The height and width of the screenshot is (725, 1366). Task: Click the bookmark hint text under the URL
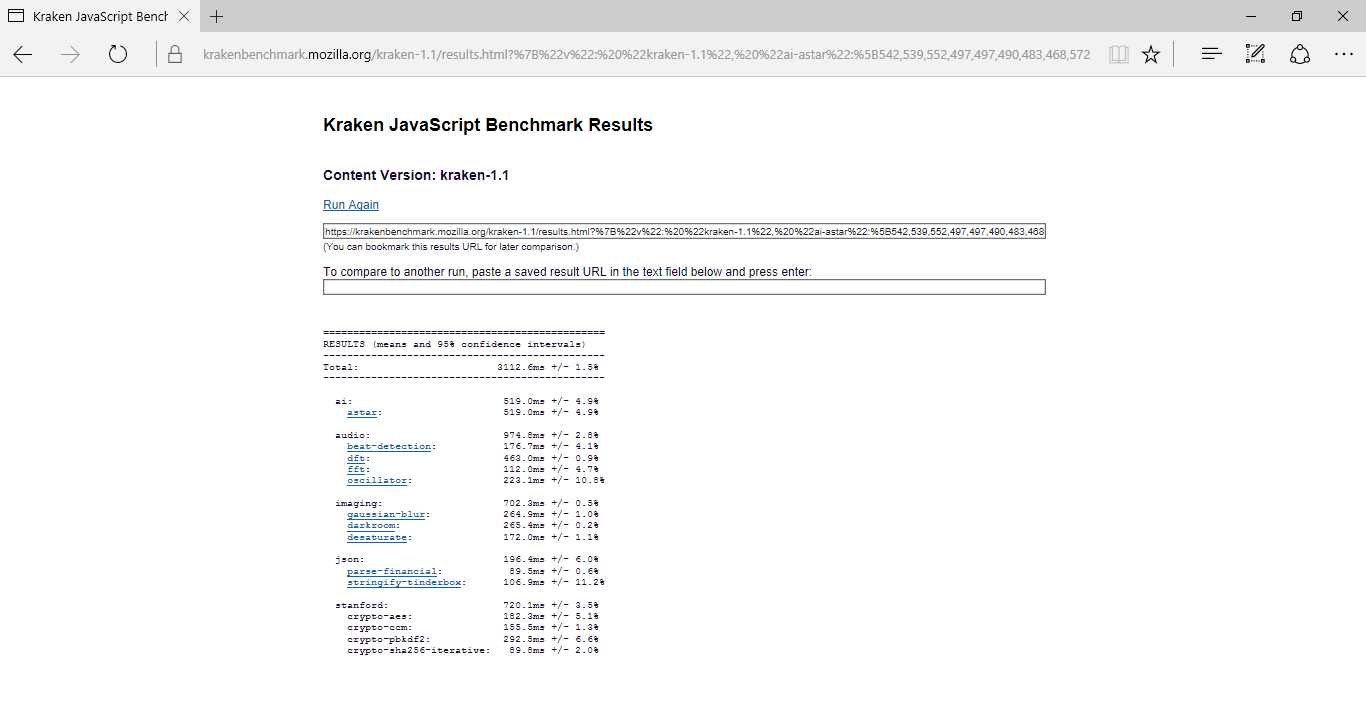451,247
